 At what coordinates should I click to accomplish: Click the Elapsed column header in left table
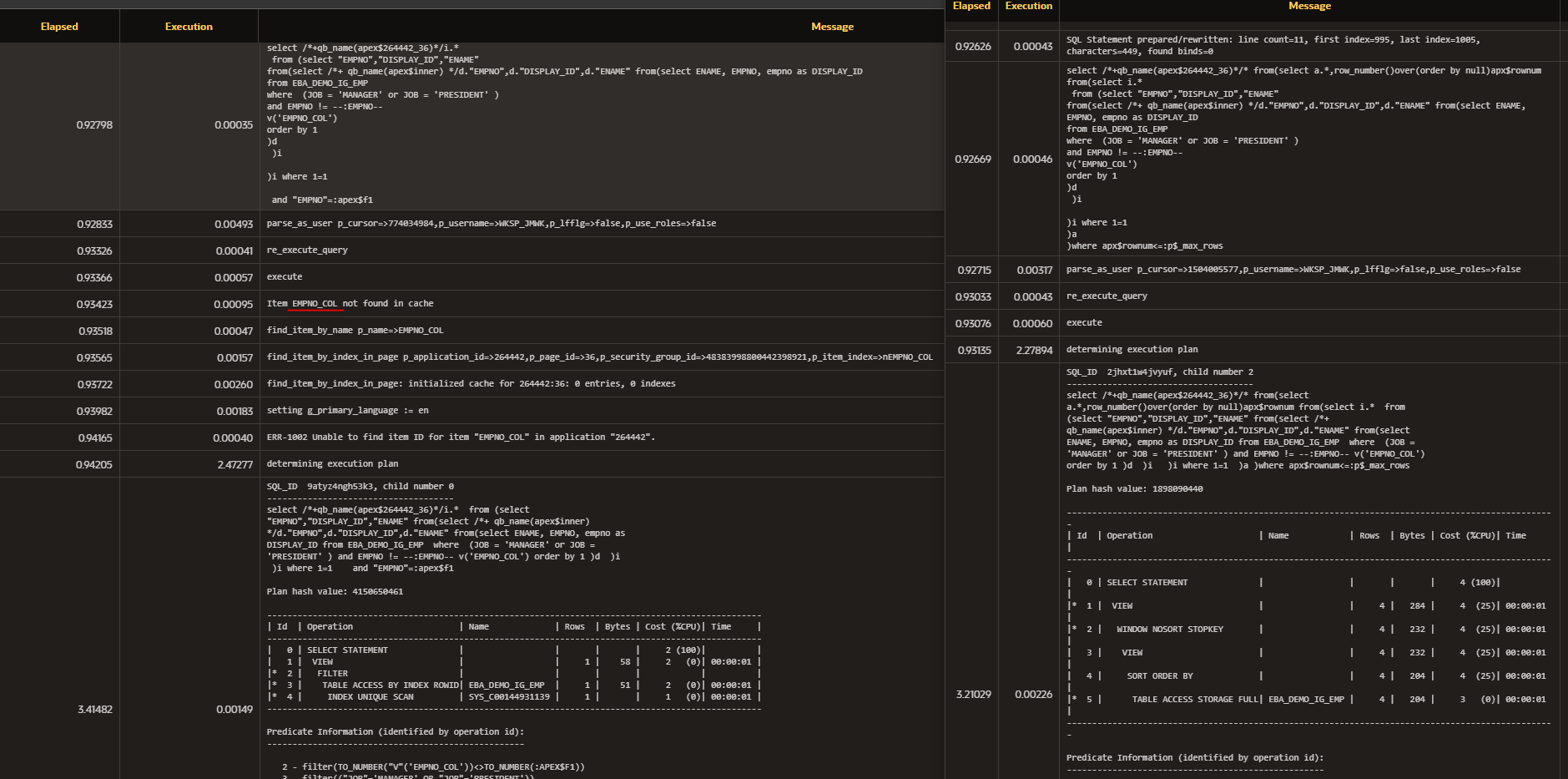point(59,27)
